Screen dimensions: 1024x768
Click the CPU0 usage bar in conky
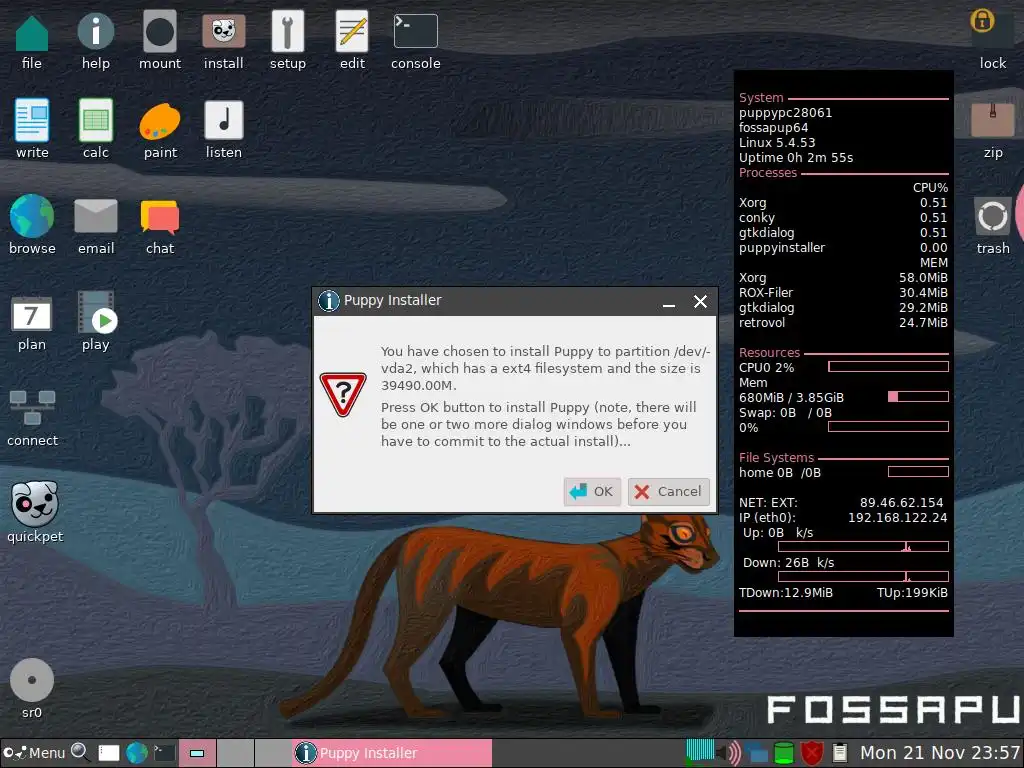(x=888, y=367)
